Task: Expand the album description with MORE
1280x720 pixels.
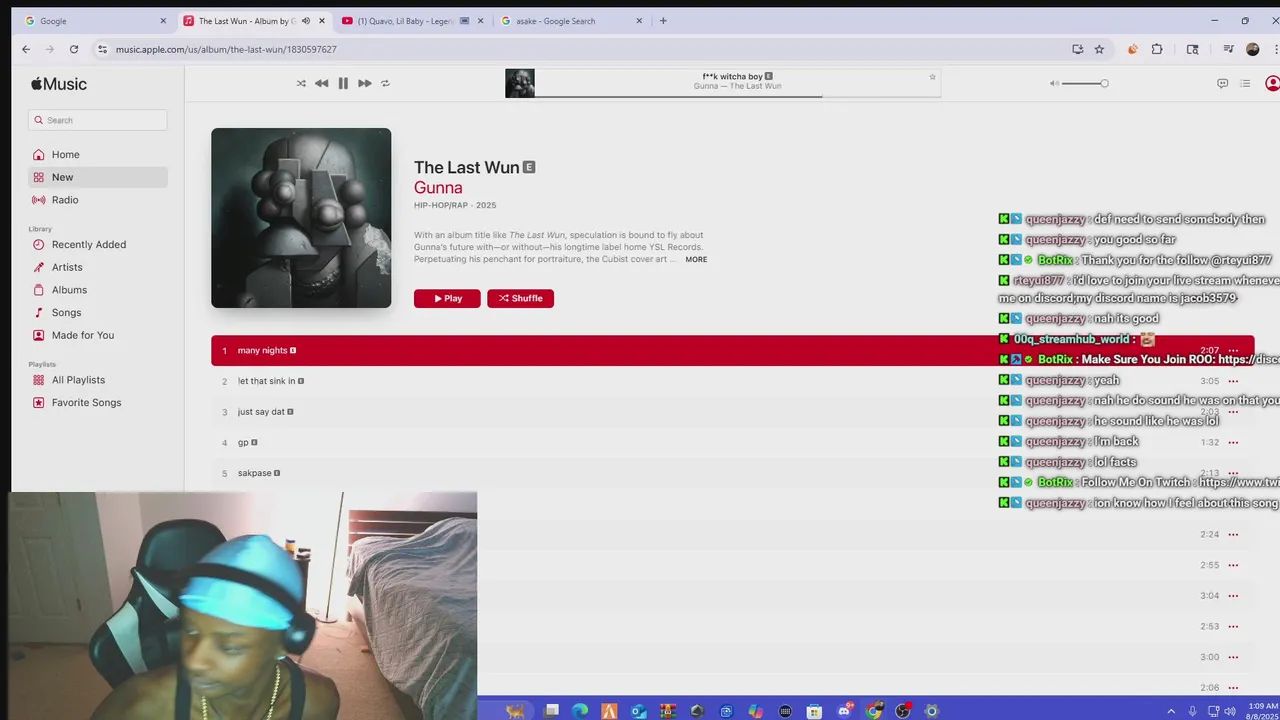Action: tap(696, 259)
